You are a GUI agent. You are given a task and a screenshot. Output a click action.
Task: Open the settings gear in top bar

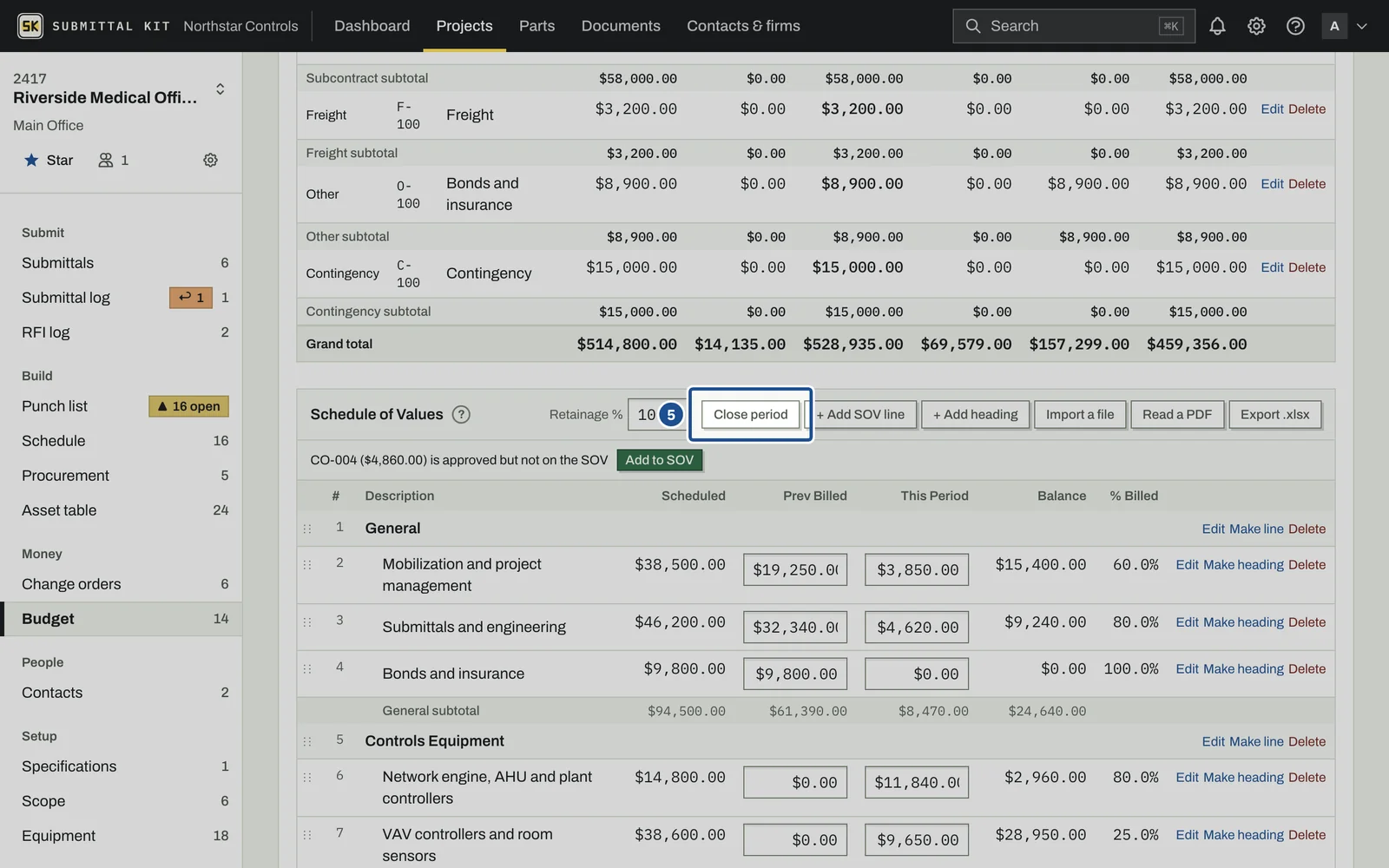coord(1256,26)
